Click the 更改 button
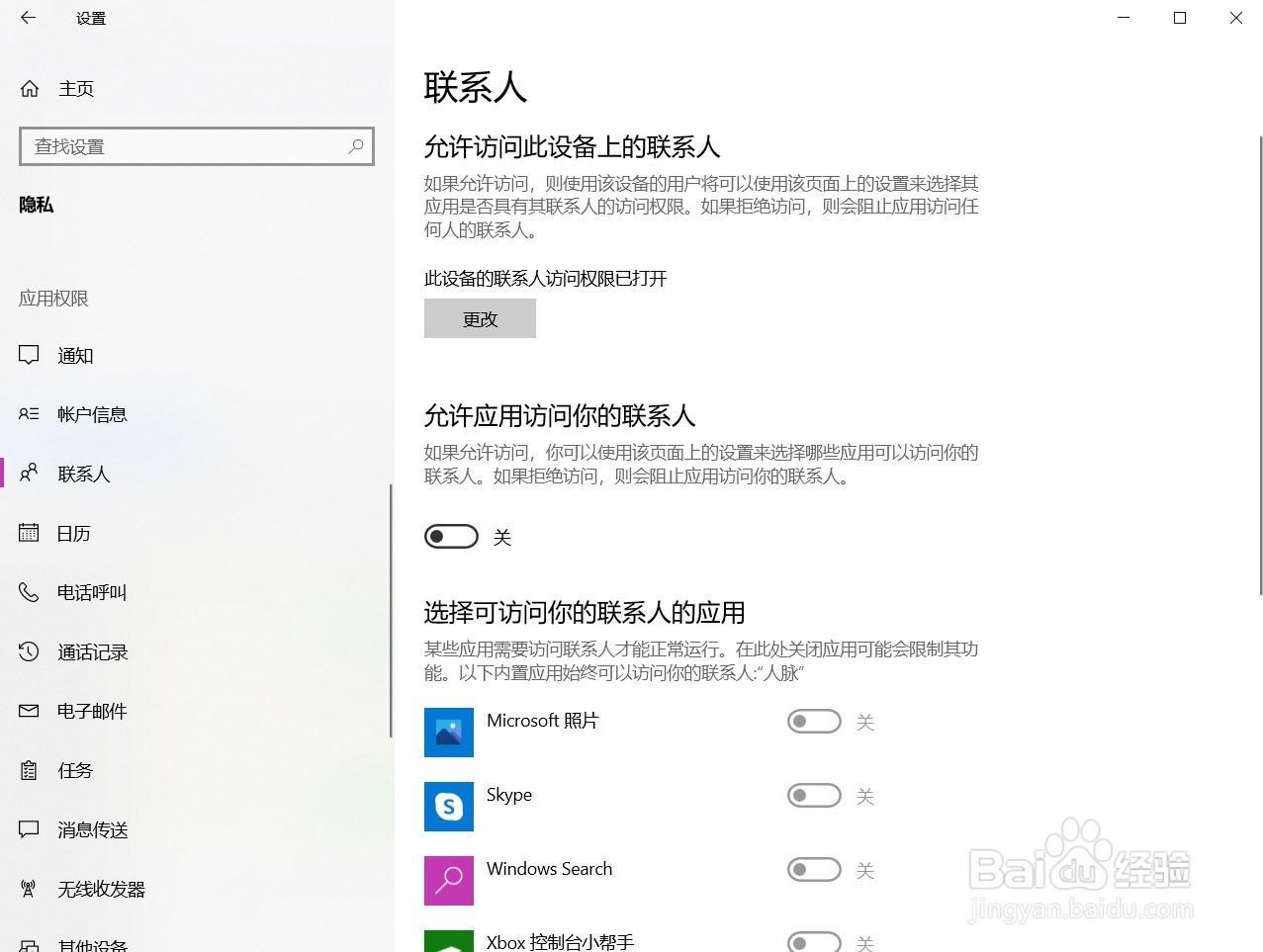1263x952 pixels. [x=480, y=319]
